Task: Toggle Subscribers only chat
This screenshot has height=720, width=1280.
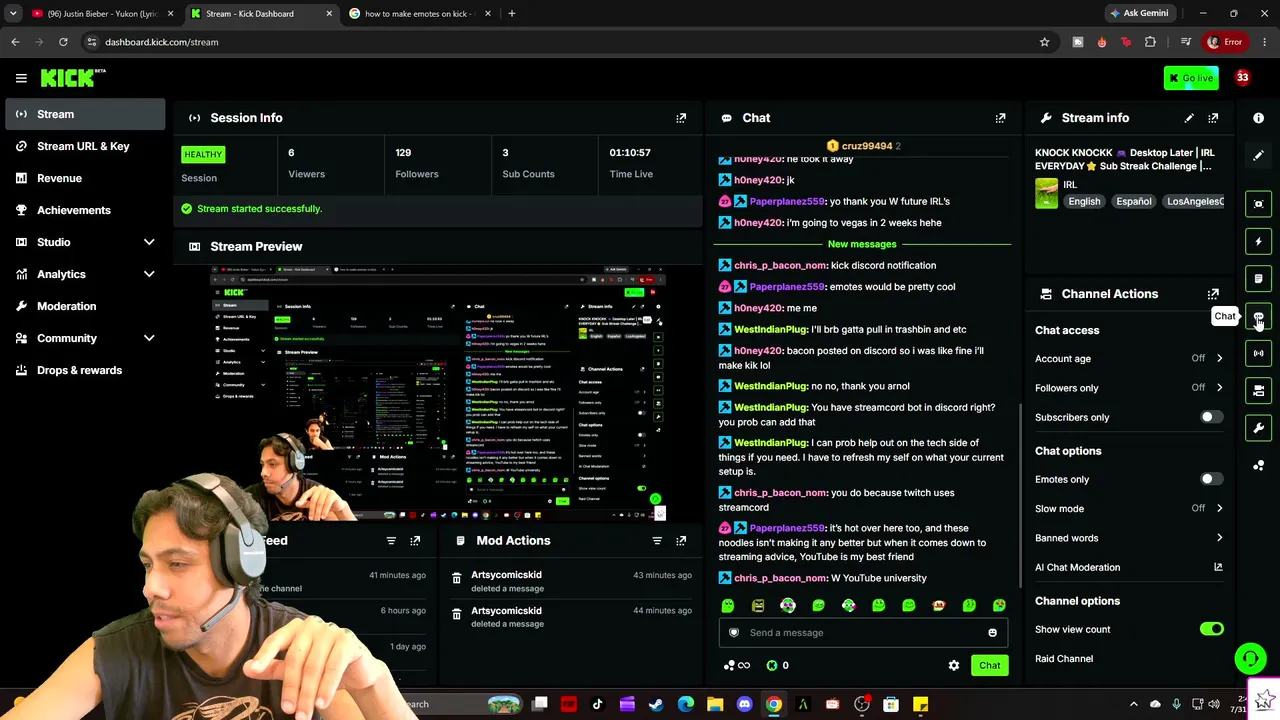Action: [1211, 417]
